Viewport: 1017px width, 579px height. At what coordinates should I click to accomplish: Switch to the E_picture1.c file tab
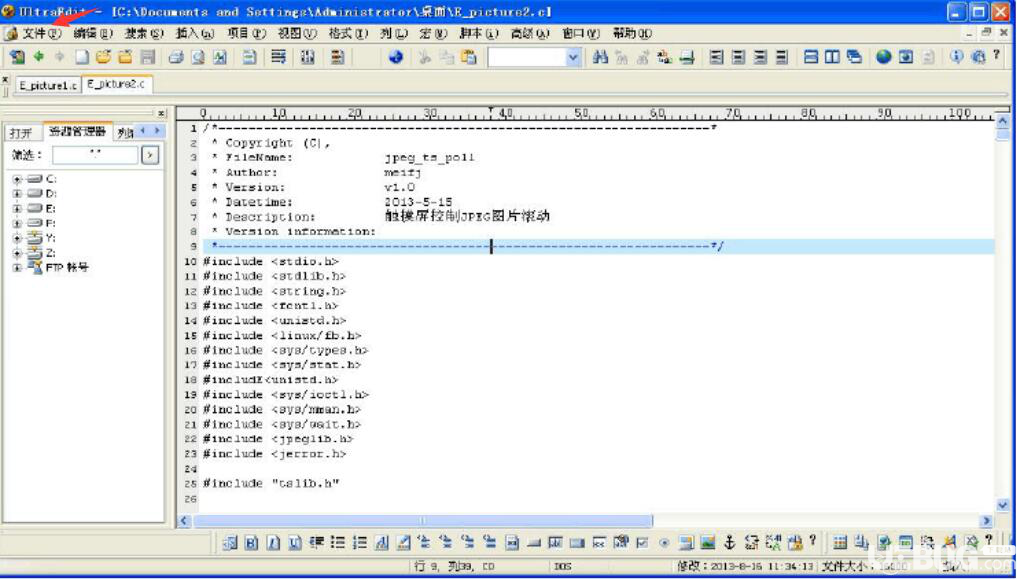click(47, 85)
